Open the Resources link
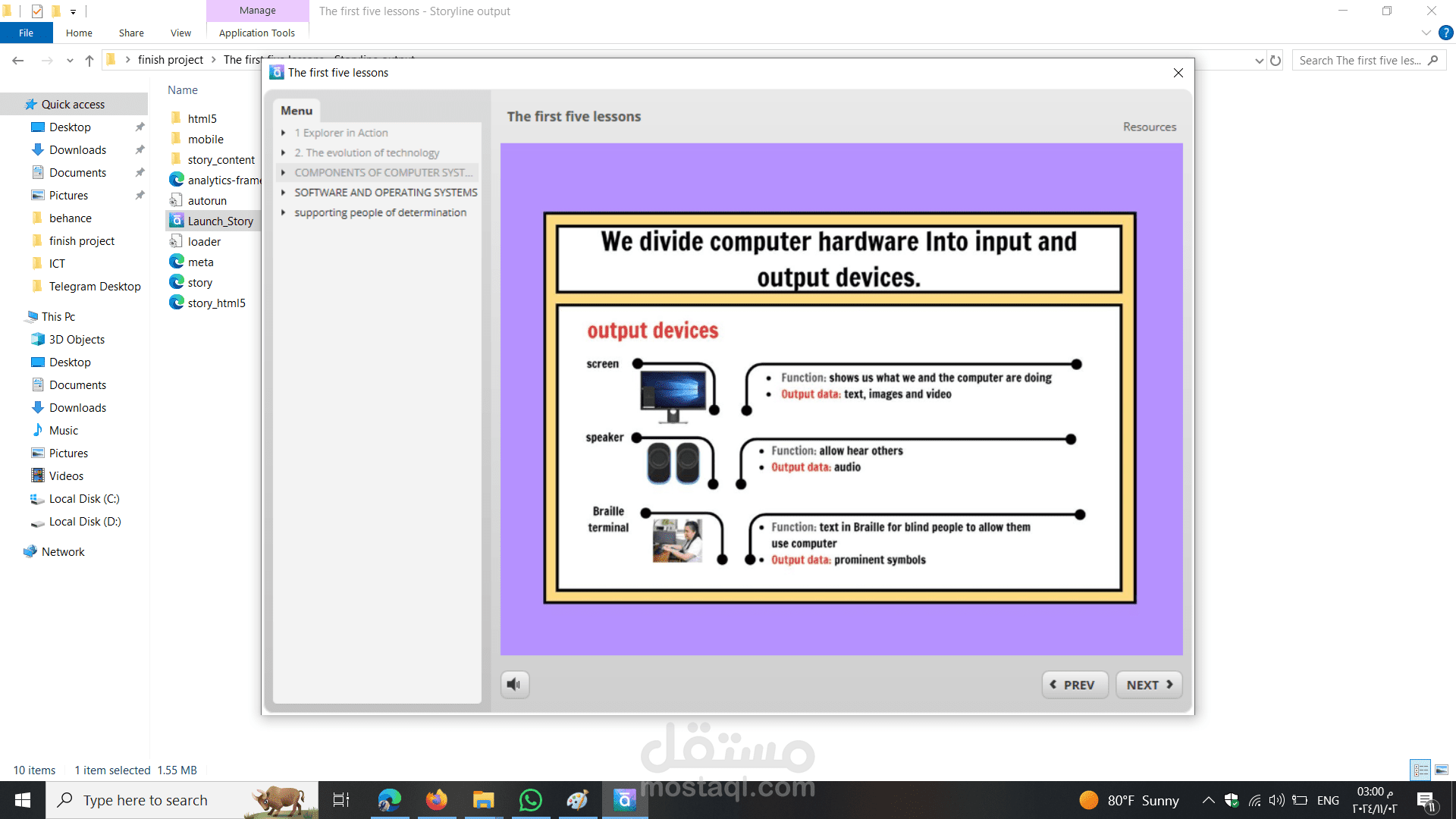Image resolution: width=1456 pixels, height=819 pixels. pos(1149,127)
